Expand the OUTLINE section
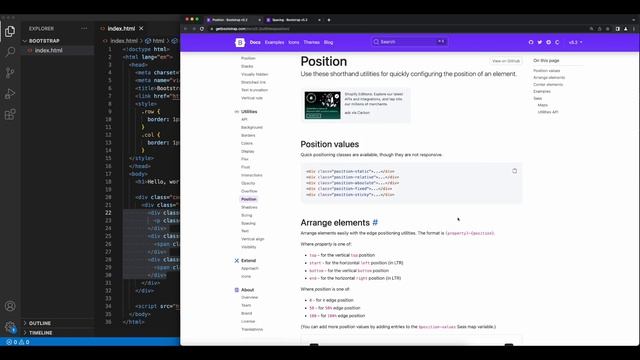Screen dimensions: 640x360 pyautogui.click(x=40, y=323)
